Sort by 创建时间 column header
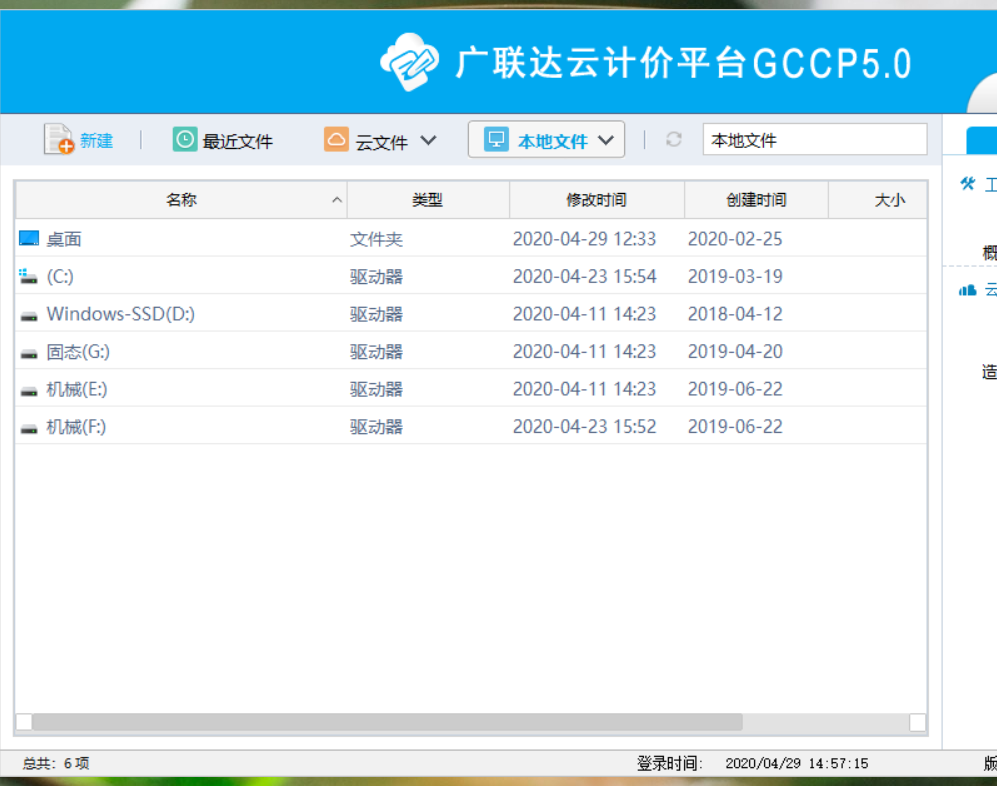The height and width of the screenshot is (786, 997). (756, 200)
